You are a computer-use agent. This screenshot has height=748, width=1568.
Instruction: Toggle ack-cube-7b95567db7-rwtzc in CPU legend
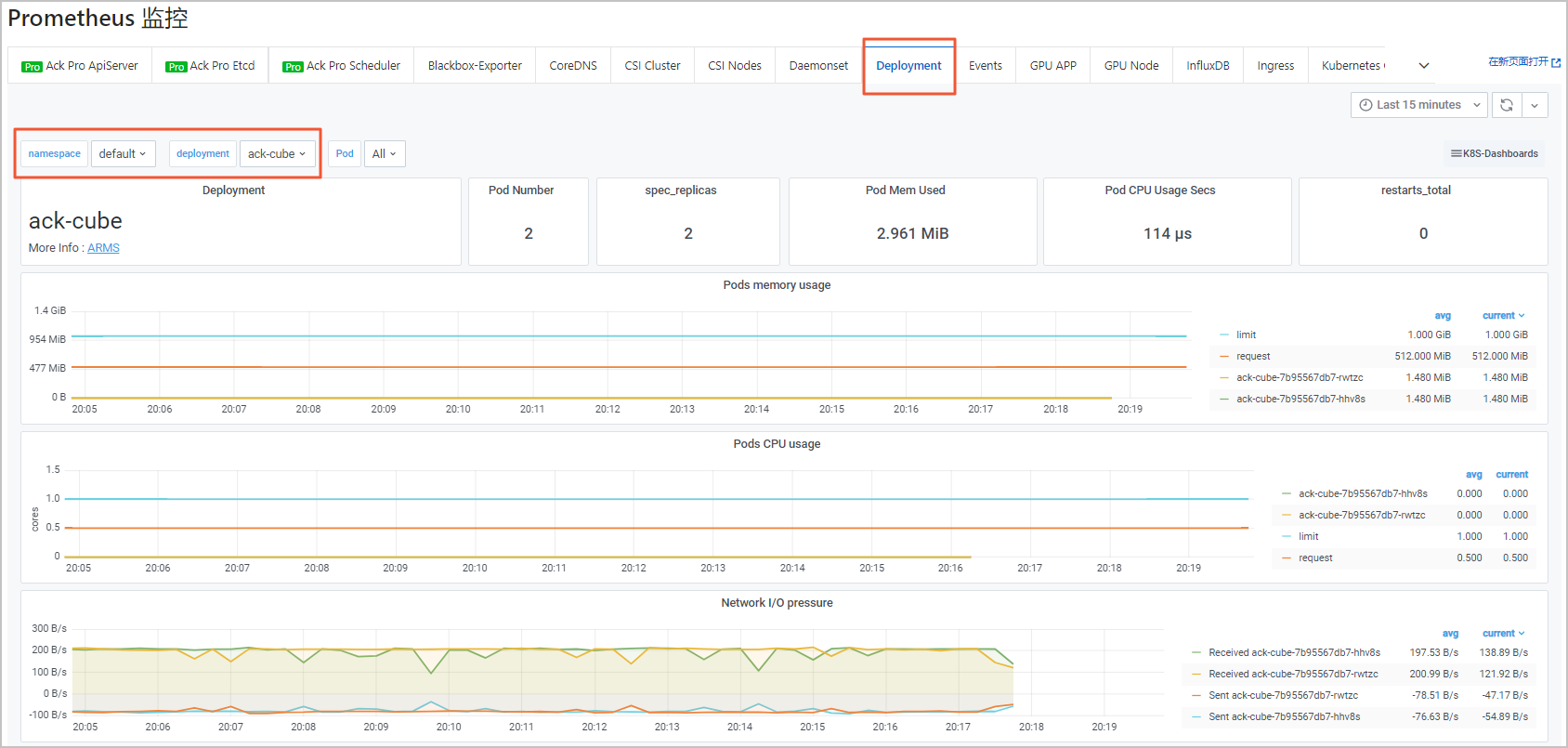(x=1362, y=515)
